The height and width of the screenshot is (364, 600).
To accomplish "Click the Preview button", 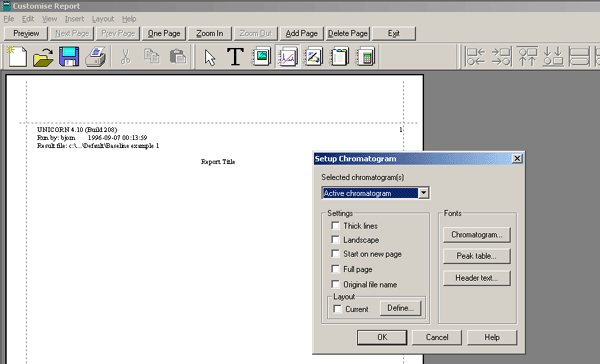I will click(x=26, y=33).
